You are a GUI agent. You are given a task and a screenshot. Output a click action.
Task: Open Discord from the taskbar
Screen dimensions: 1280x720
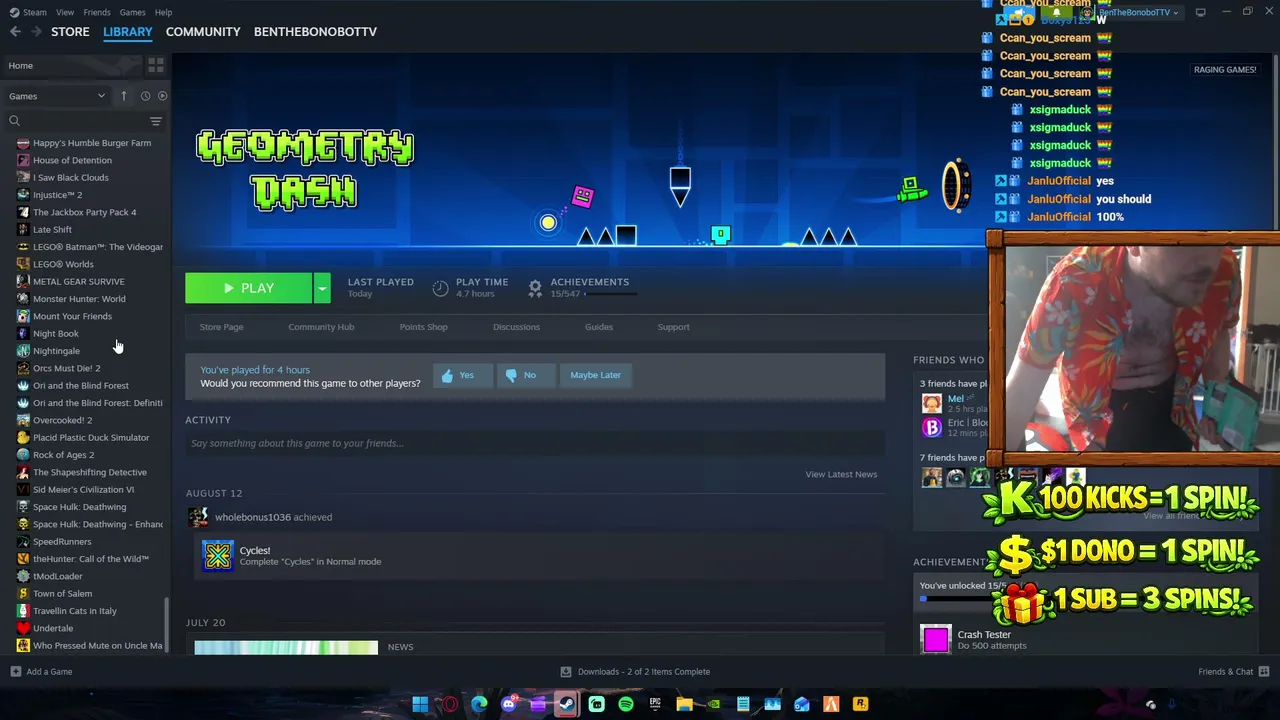(508, 704)
